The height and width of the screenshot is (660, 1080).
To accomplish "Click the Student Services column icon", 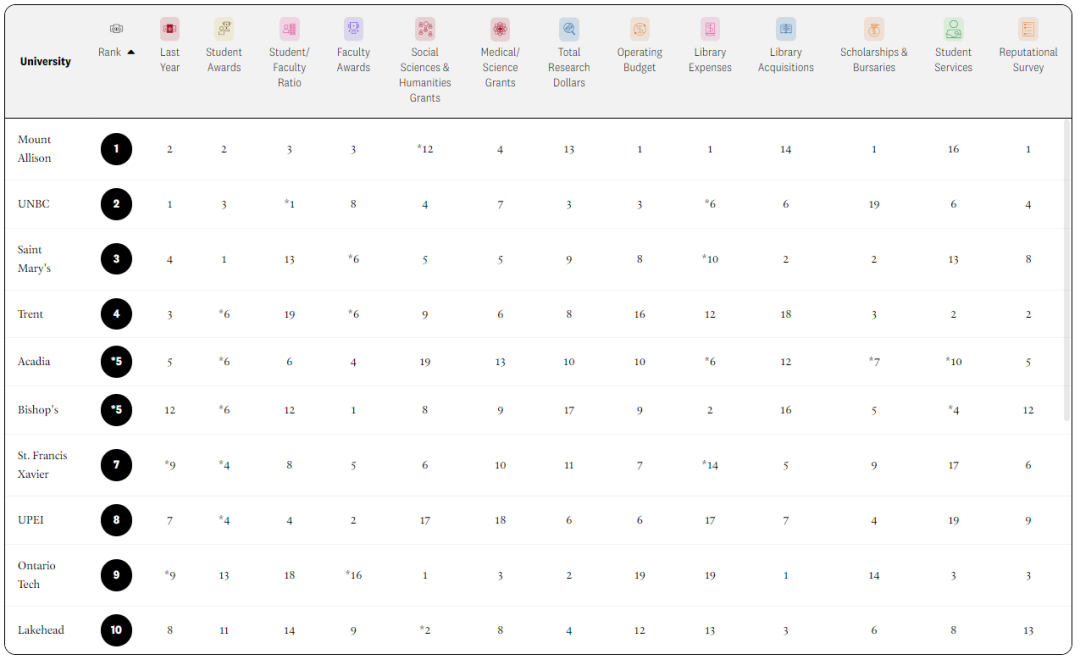I will click(x=953, y=29).
